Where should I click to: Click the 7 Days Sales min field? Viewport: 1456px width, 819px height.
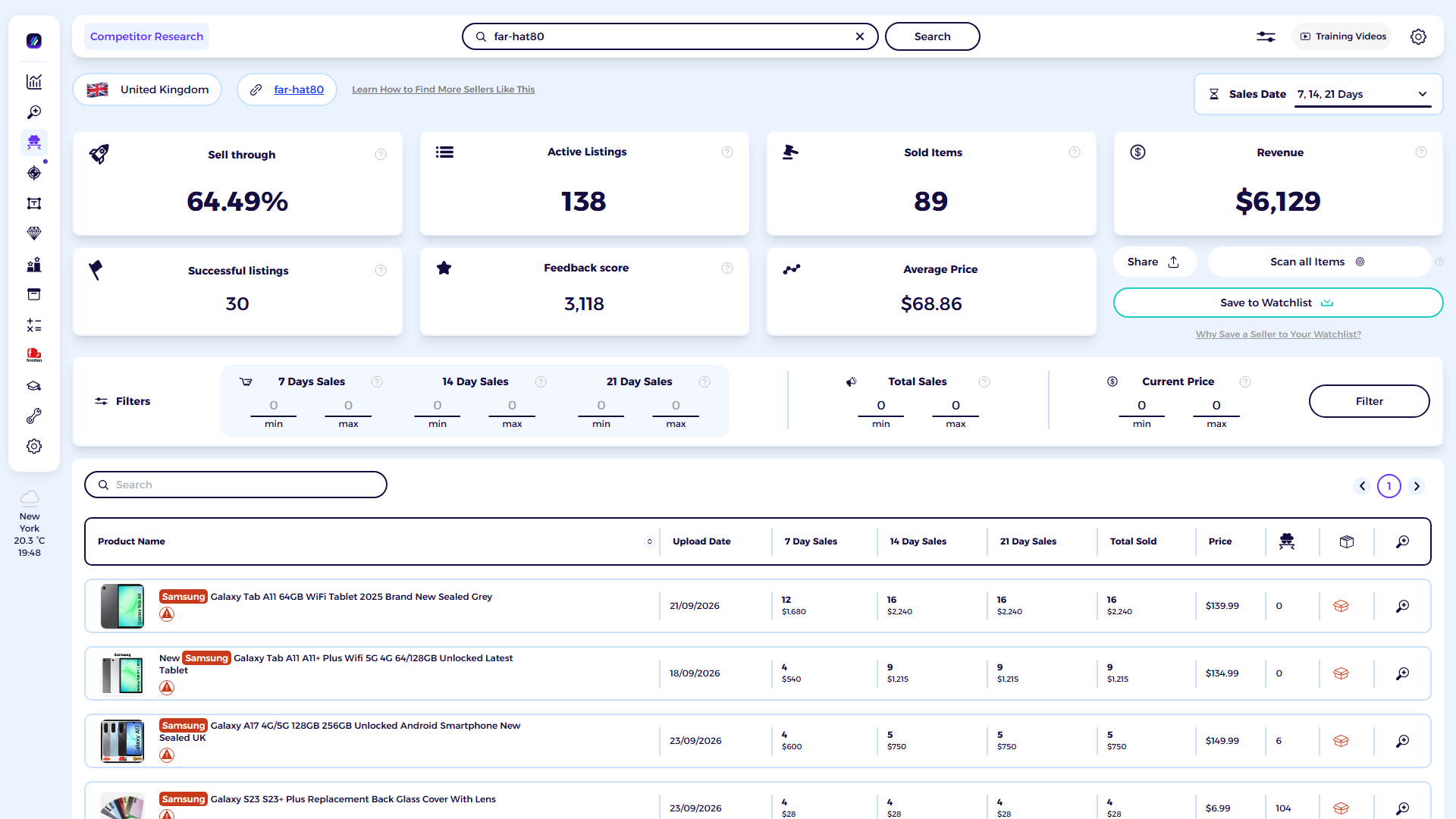tap(274, 406)
